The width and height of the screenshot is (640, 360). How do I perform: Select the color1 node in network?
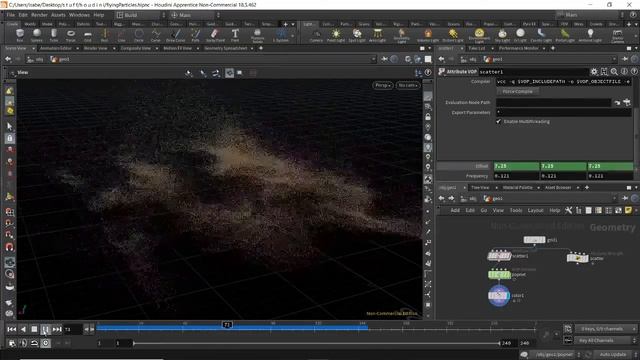[x=499, y=296]
